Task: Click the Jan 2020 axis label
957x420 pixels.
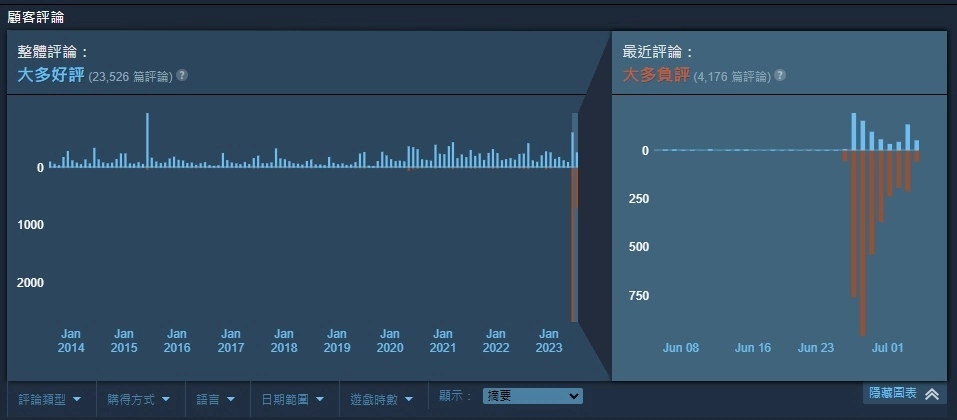Action: tap(390, 341)
